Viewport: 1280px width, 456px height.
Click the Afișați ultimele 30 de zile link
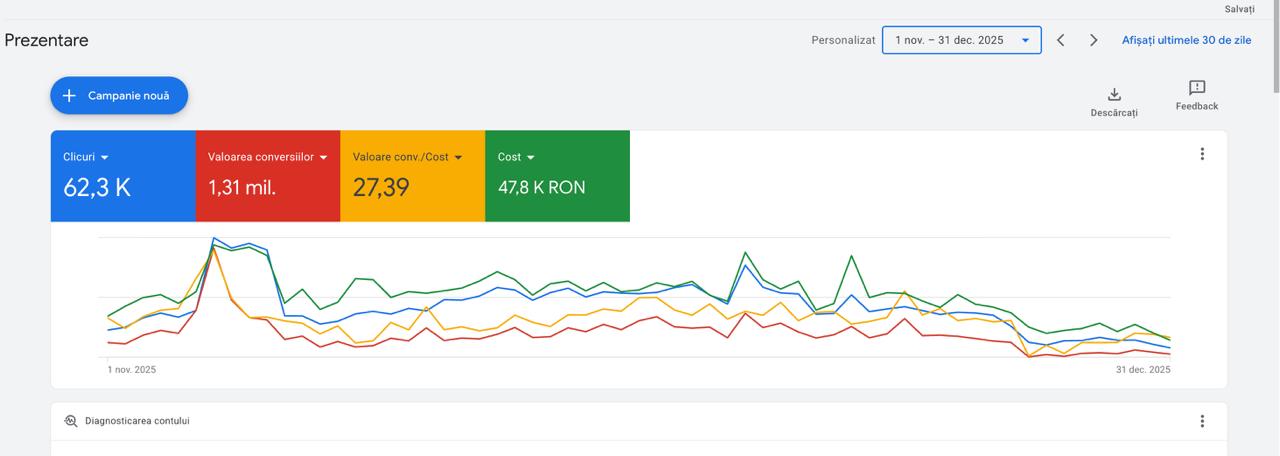(1186, 40)
